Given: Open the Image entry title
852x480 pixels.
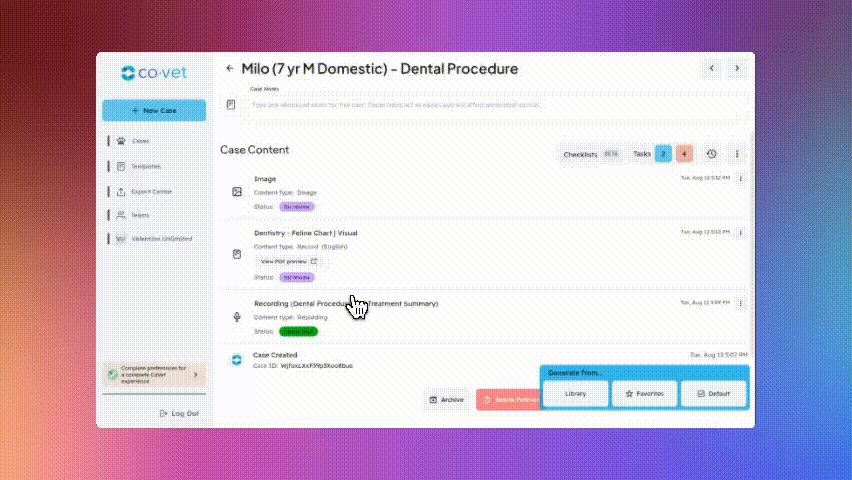Looking at the screenshot, I should [x=265, y=179].
